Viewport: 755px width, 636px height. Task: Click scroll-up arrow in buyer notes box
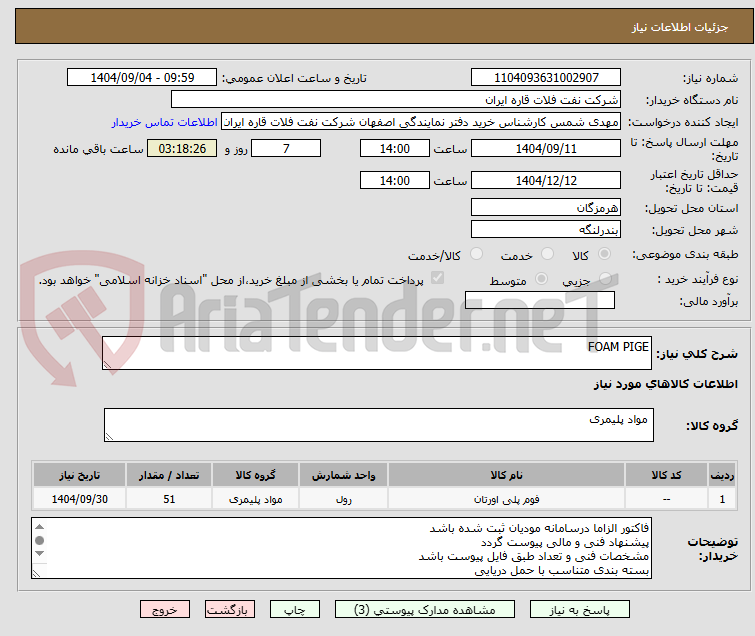[x=39, y=527]
